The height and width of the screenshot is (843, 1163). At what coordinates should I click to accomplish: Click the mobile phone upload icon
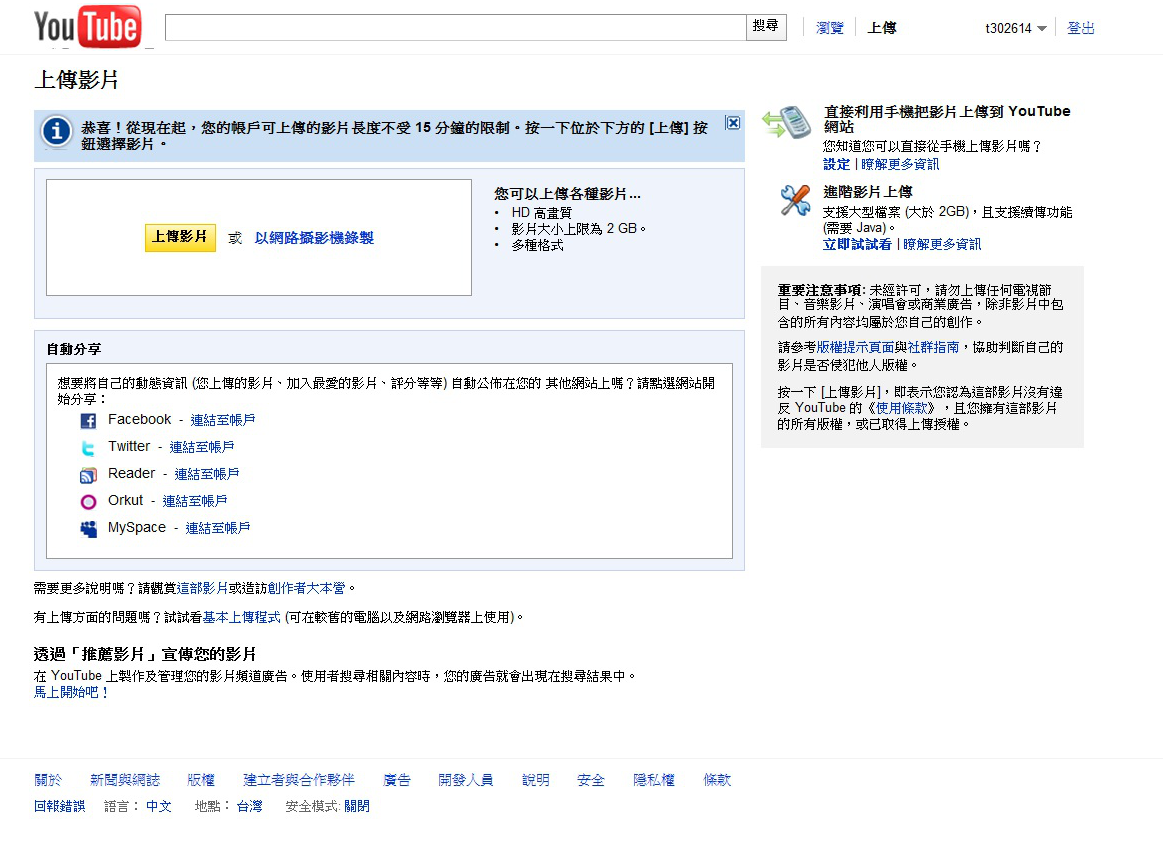tap(787, 122)
